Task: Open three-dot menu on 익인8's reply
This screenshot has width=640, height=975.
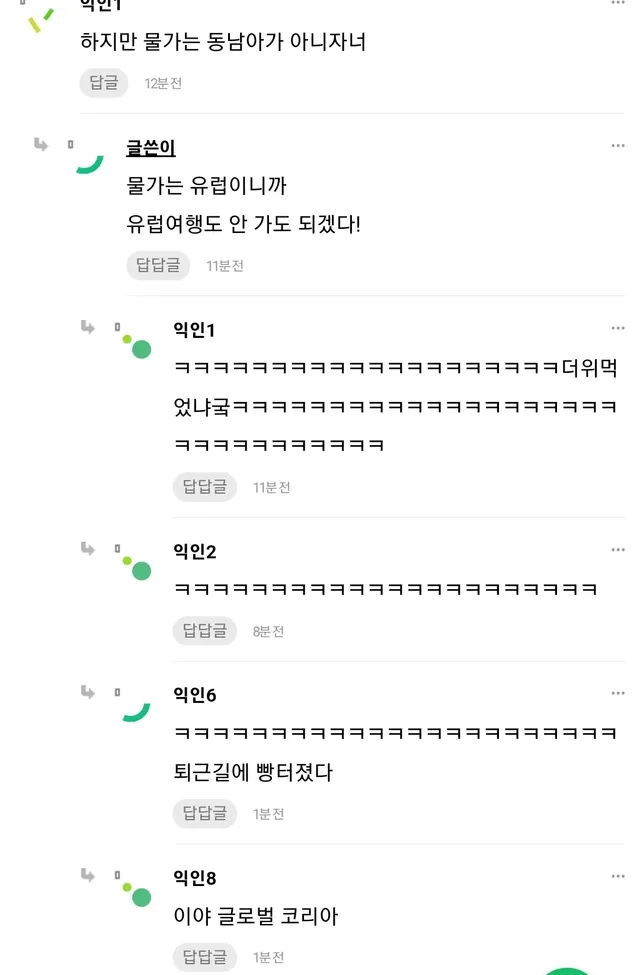Action: coord(618,877)
